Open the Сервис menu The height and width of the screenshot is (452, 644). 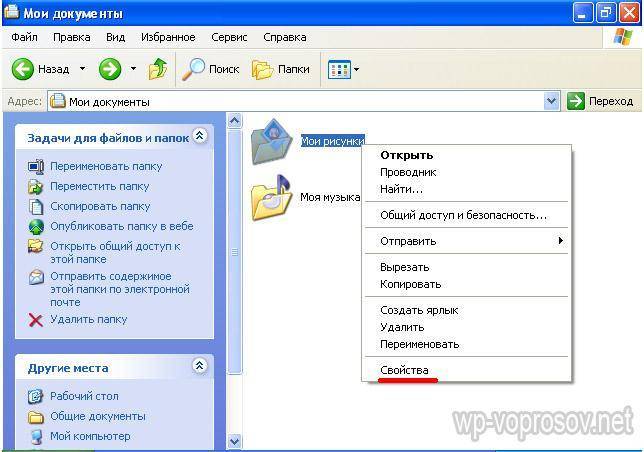(229, 37)
